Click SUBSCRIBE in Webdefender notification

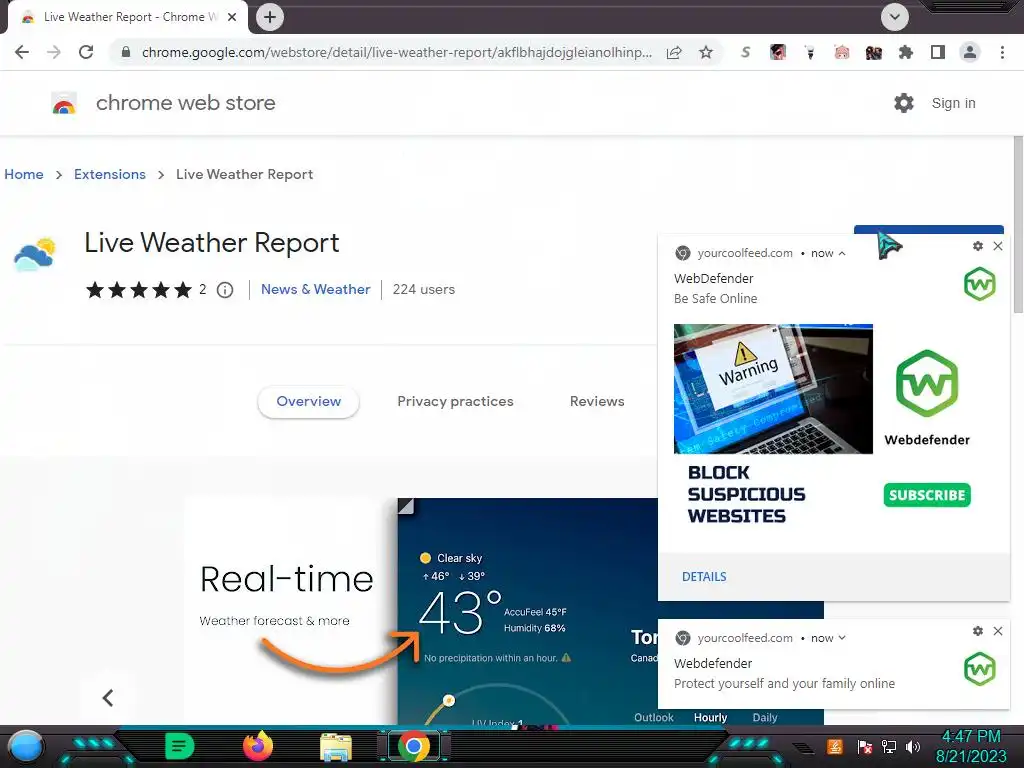pos(927,495)
